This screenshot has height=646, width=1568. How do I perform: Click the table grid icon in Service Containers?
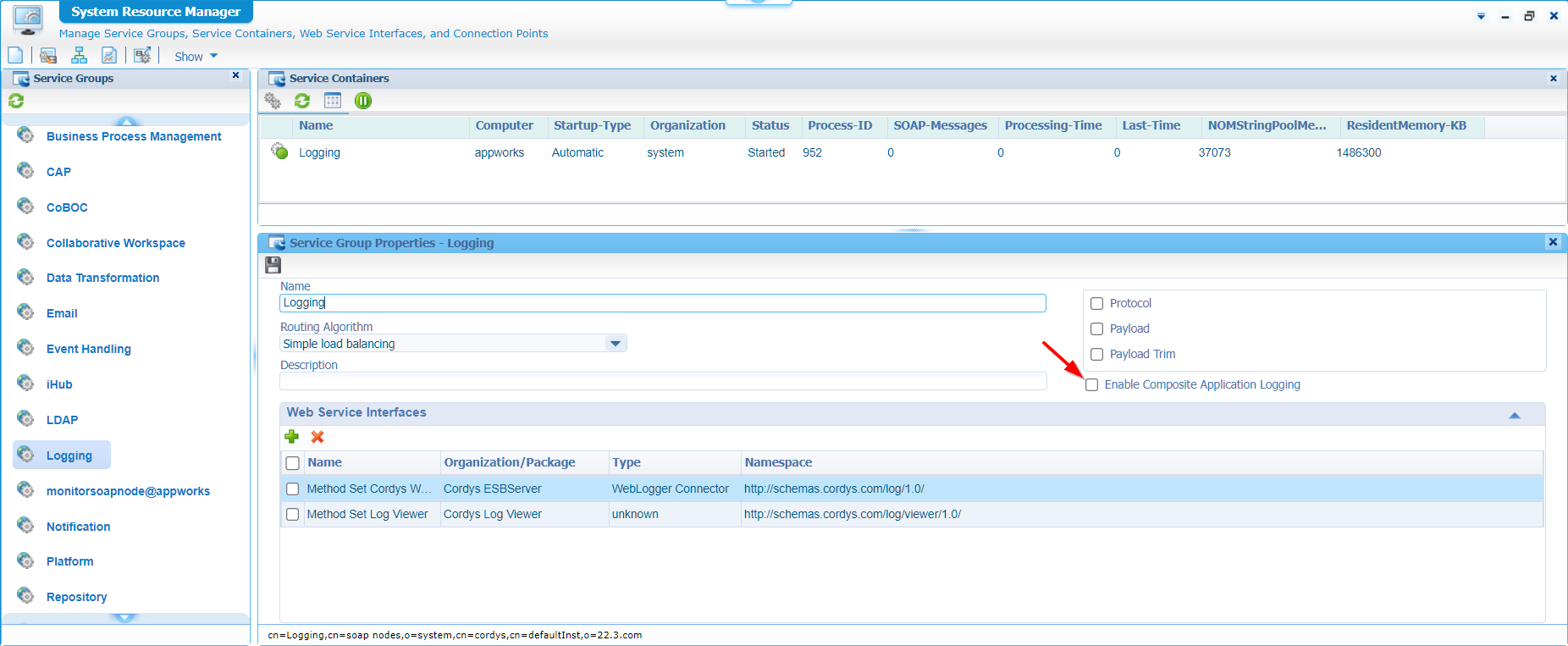coord(333,101)
